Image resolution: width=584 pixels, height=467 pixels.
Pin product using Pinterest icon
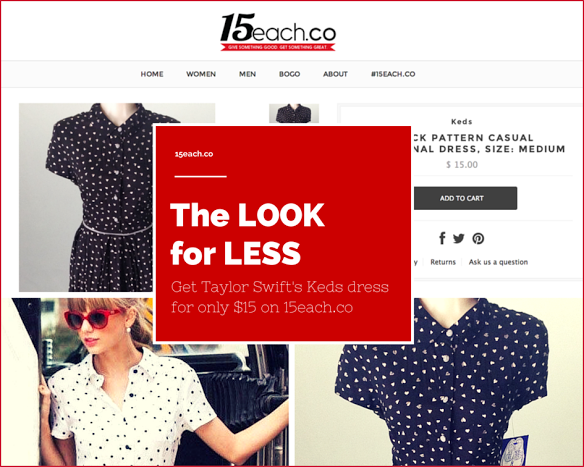point(478,238)
